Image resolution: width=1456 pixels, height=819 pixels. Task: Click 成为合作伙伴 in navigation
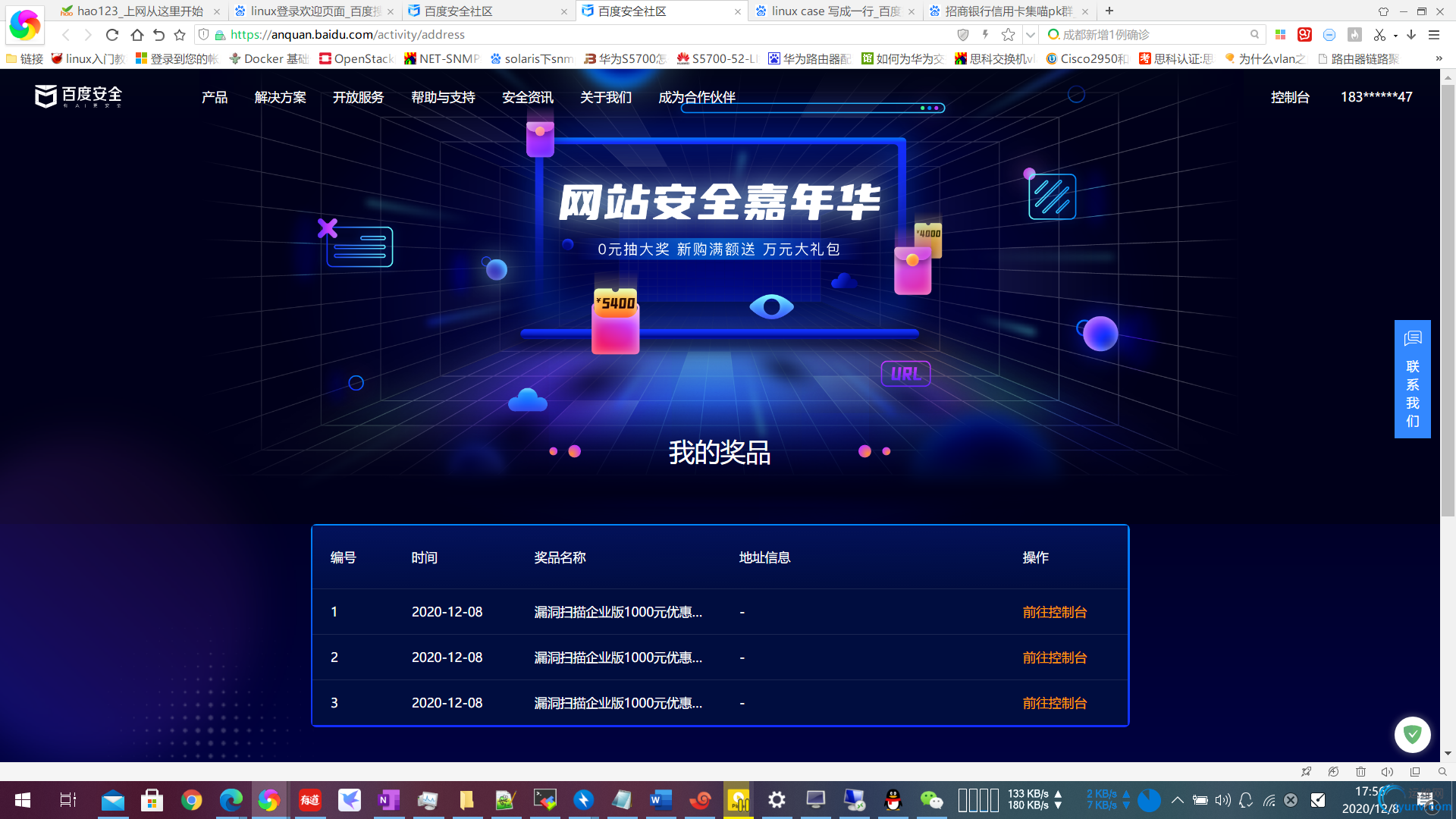697,97
